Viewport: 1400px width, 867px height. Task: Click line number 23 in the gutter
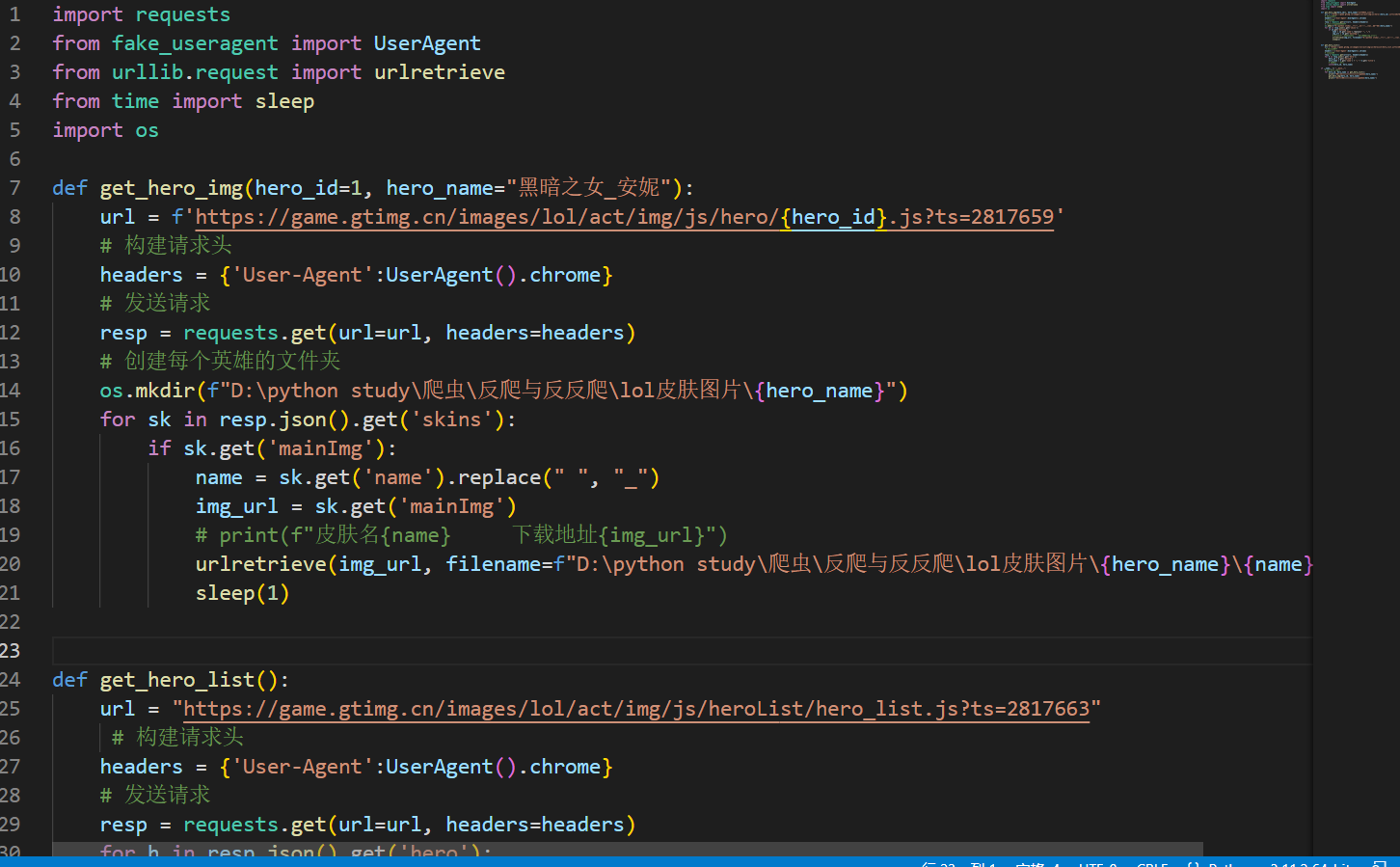(11, 651)
